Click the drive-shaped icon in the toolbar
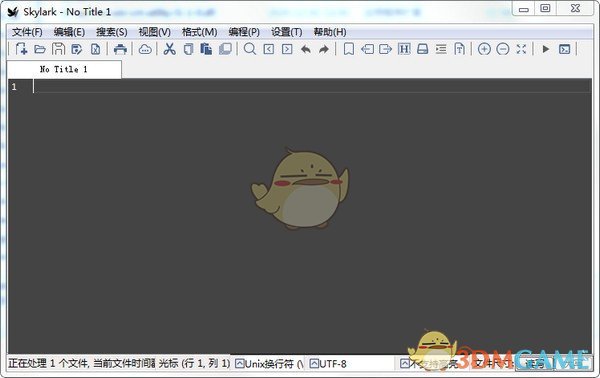This screenshot has height=378, width=600. coord(422,49)
